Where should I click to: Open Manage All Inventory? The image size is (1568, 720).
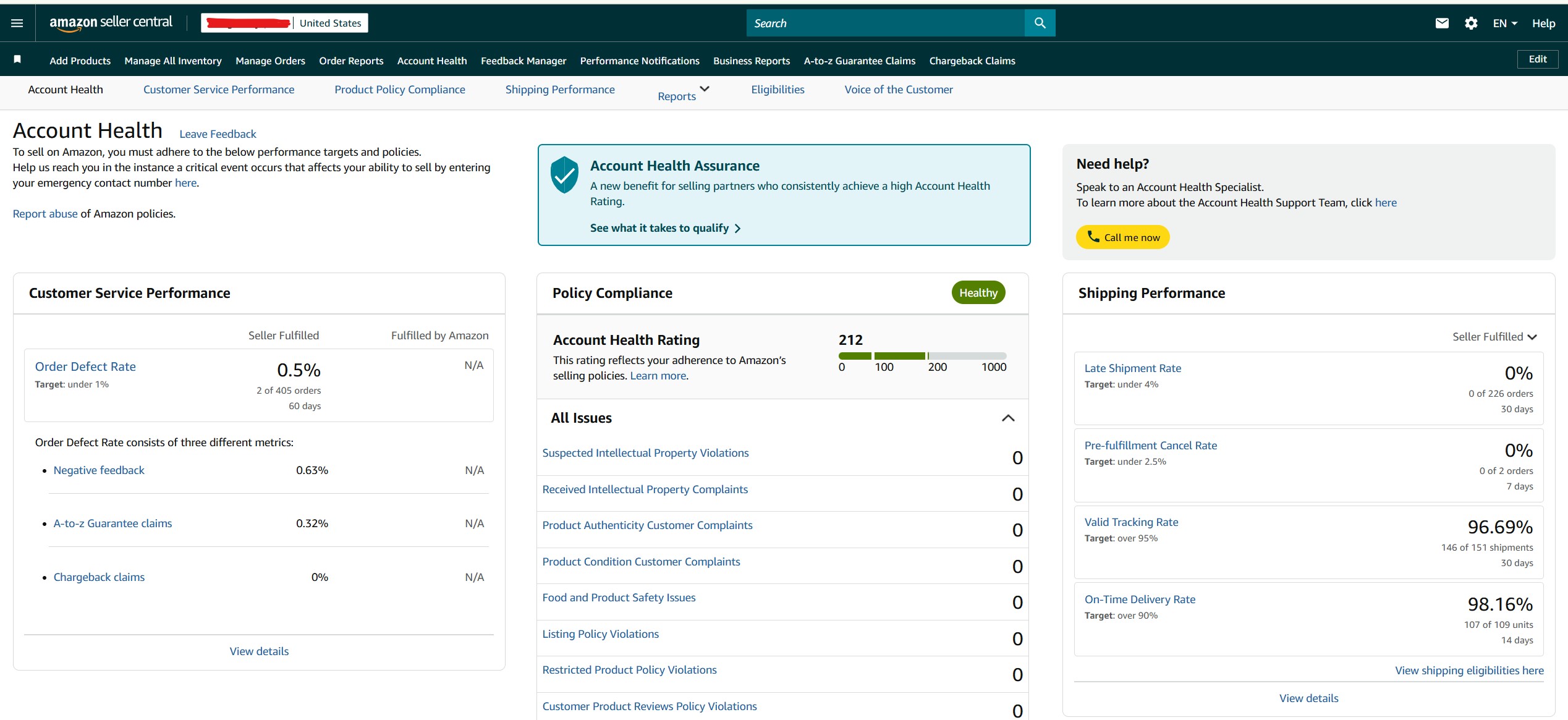coord(173,61)
